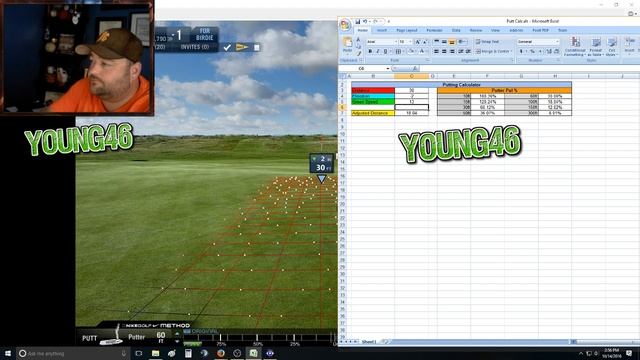This screenshot has height=360, width=640.
Task: Click the Fill Color bucket icon
Action: point(411,51)
